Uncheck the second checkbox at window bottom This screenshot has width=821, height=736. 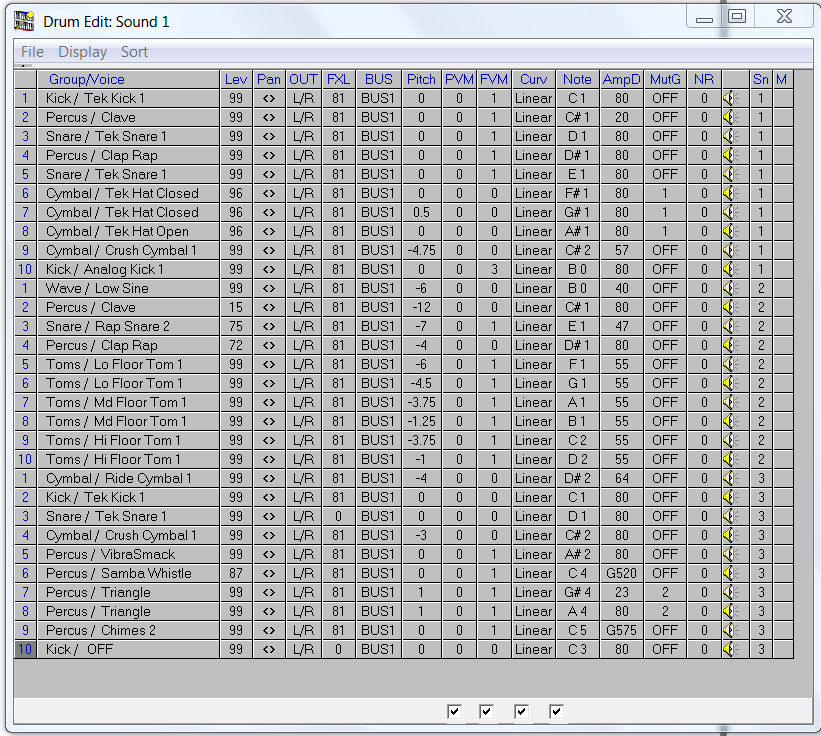pos(487,711)
